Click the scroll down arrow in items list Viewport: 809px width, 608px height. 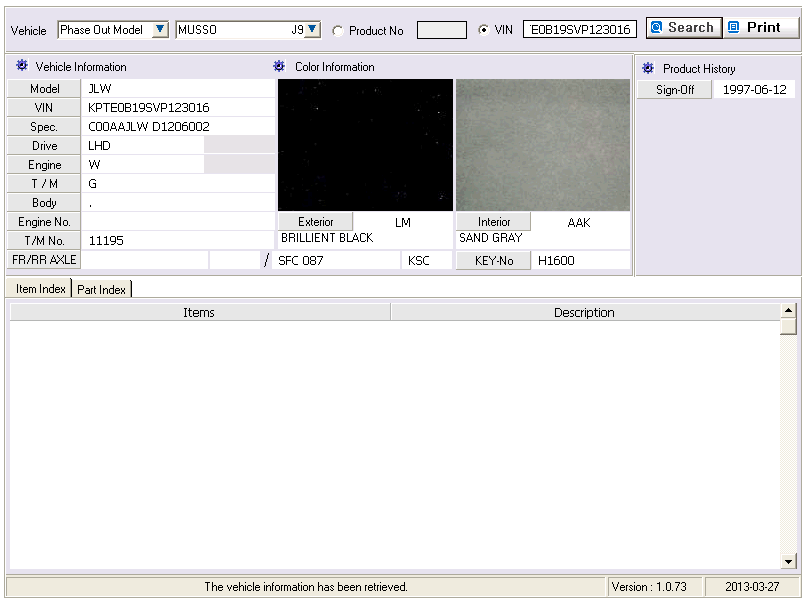(x=788, y=562)
